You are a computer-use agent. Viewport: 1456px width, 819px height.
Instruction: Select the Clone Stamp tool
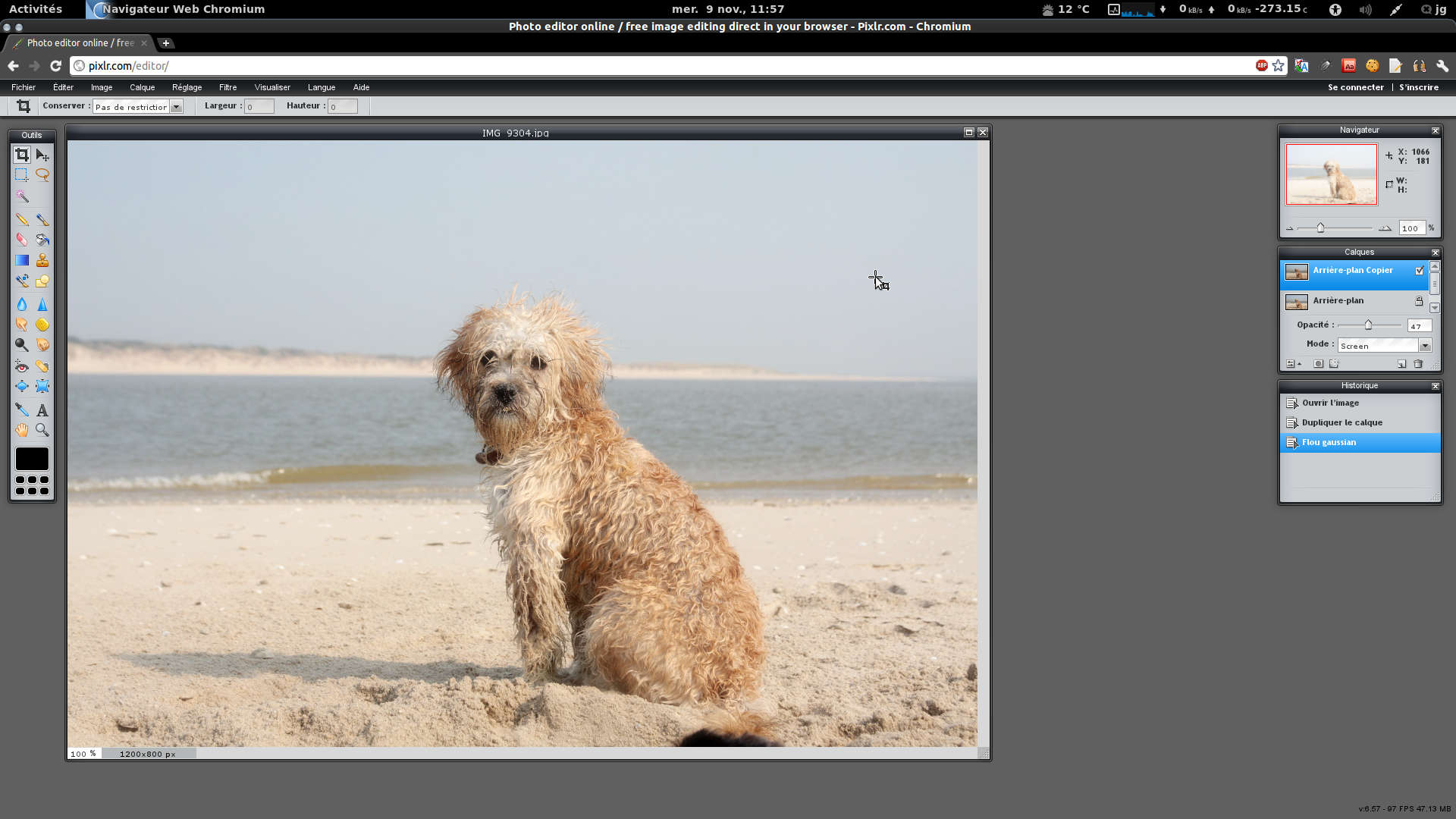pos(42,260)
